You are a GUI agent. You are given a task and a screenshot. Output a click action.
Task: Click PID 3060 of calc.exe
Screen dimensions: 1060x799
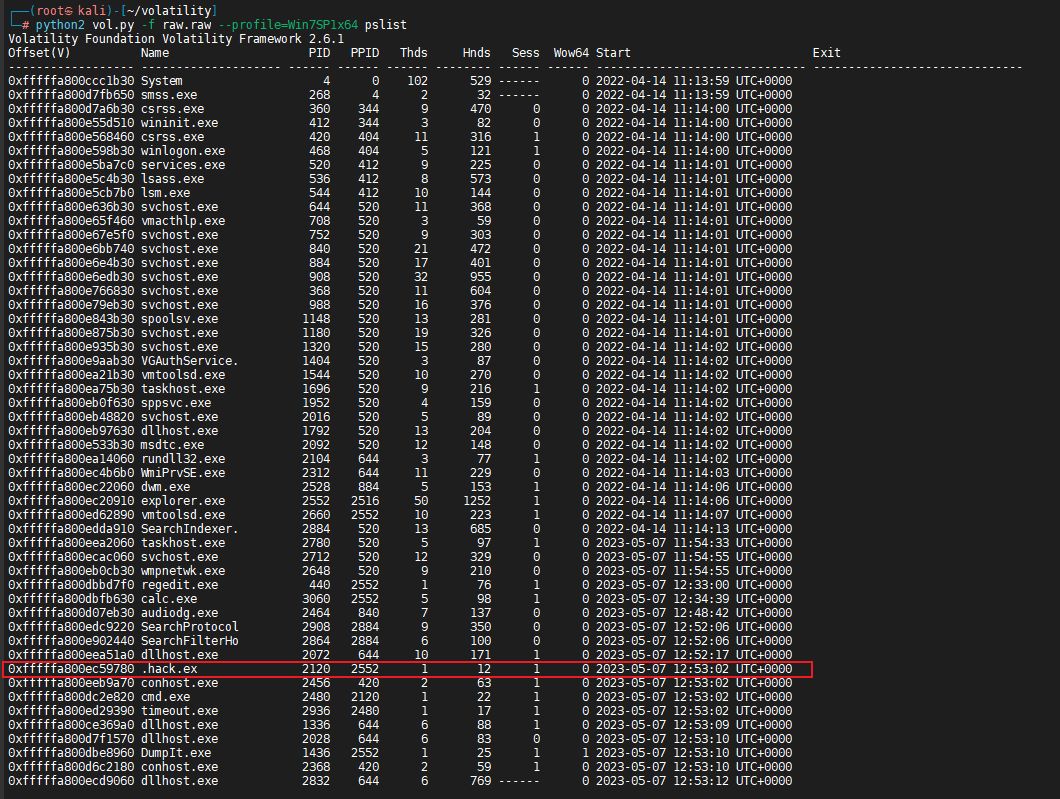point(316,599)
